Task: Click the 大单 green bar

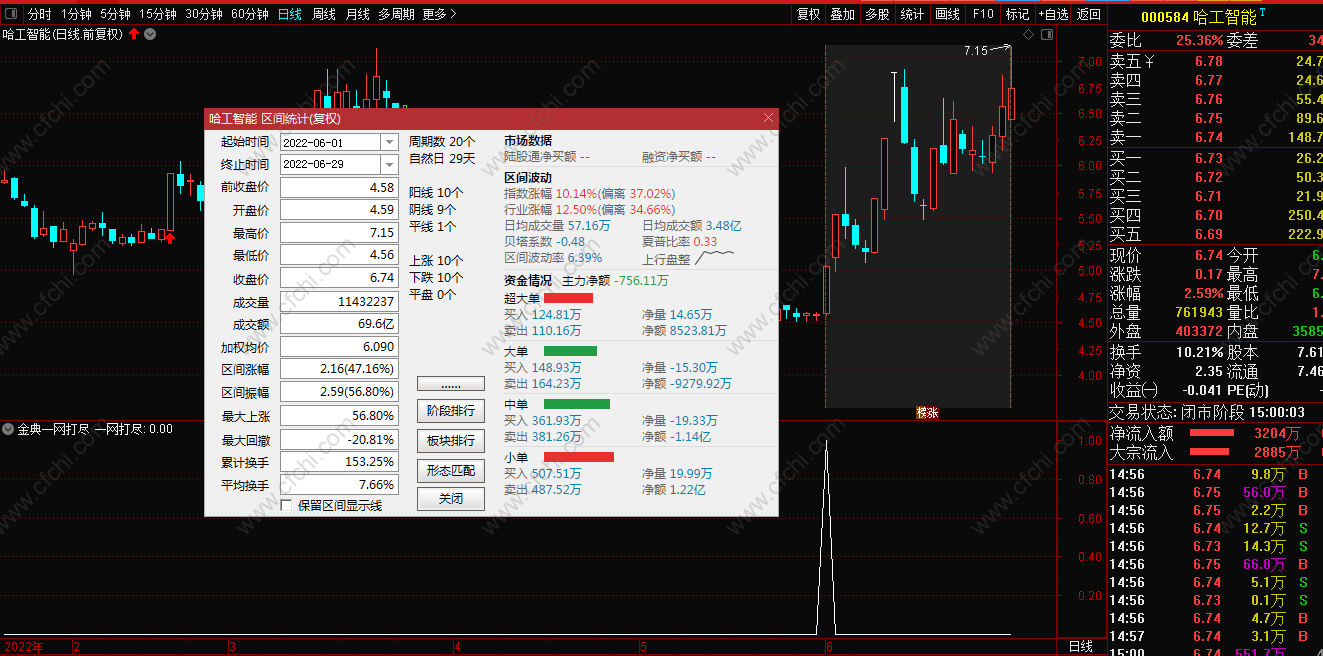Action: (570, 351)
